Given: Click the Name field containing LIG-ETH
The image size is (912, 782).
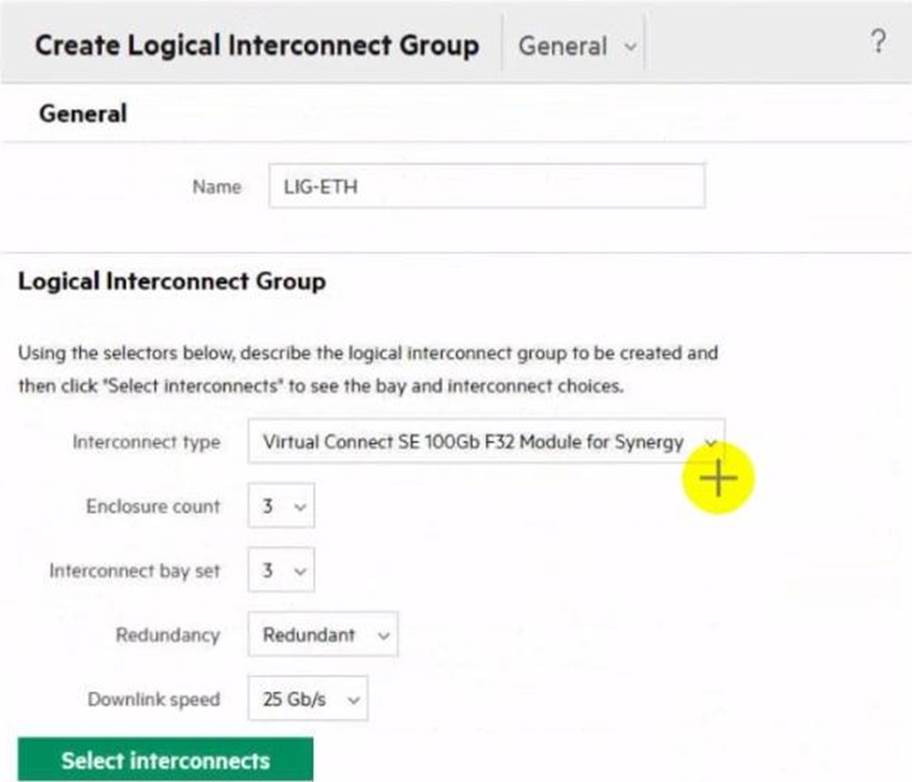Looking at the screenshot, I should [486, 187].
